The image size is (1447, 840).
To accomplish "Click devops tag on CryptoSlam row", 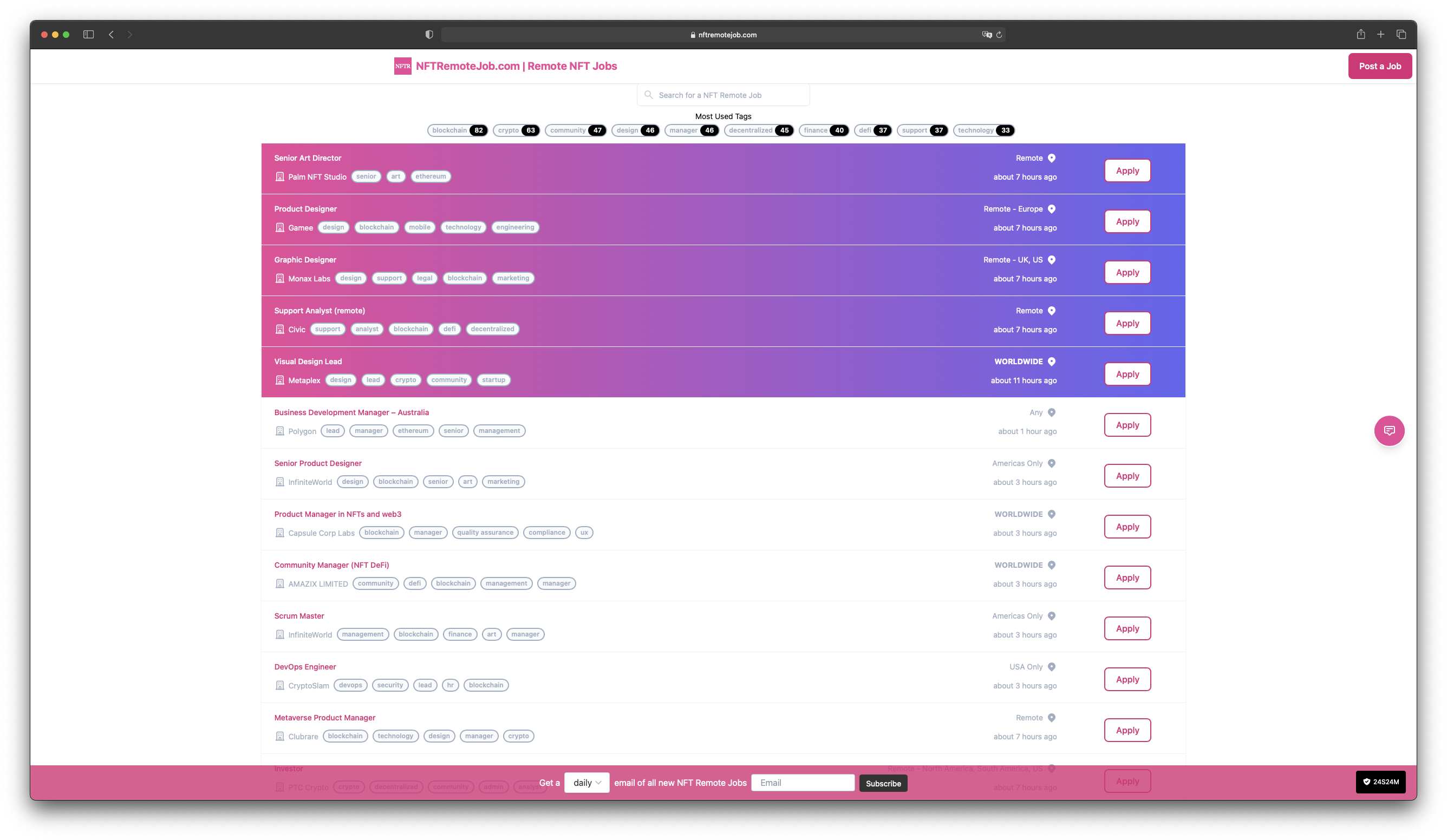I will point(350,685).
